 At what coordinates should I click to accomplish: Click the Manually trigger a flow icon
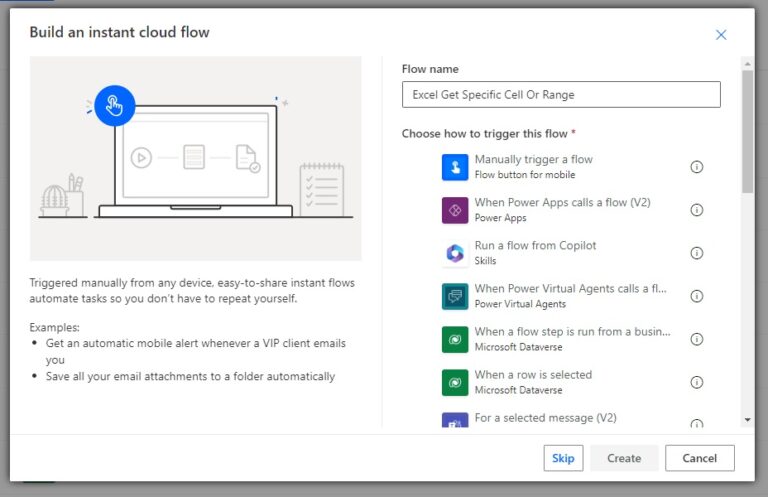tap(455, 167)
